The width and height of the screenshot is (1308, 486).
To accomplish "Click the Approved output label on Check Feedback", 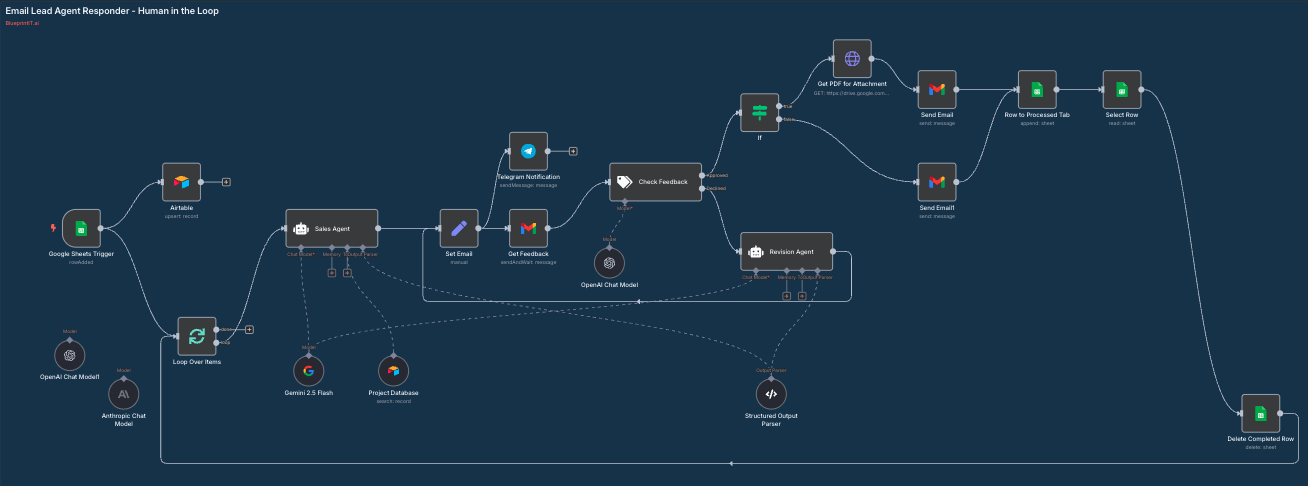I will [716, 175].
